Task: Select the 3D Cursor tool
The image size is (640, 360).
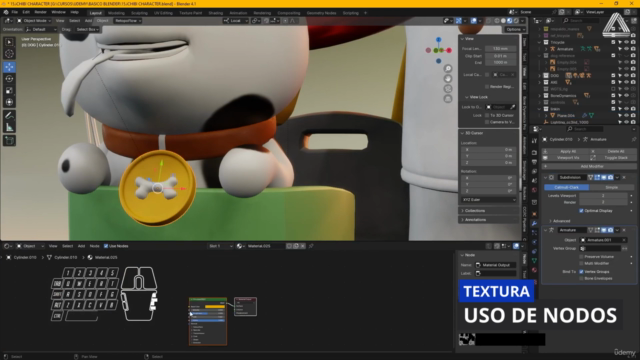Action: 9,54
